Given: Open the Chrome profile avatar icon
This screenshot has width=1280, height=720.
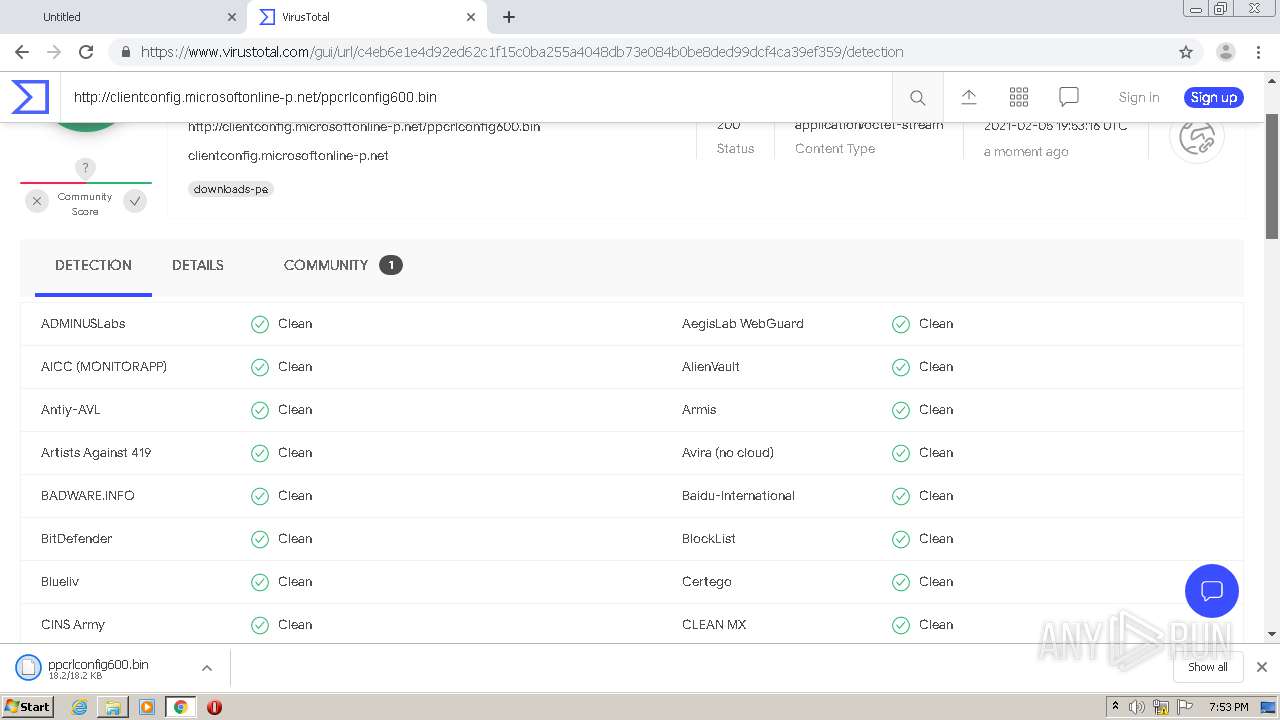Looking at the screenshot, I should pos(1226,52).
